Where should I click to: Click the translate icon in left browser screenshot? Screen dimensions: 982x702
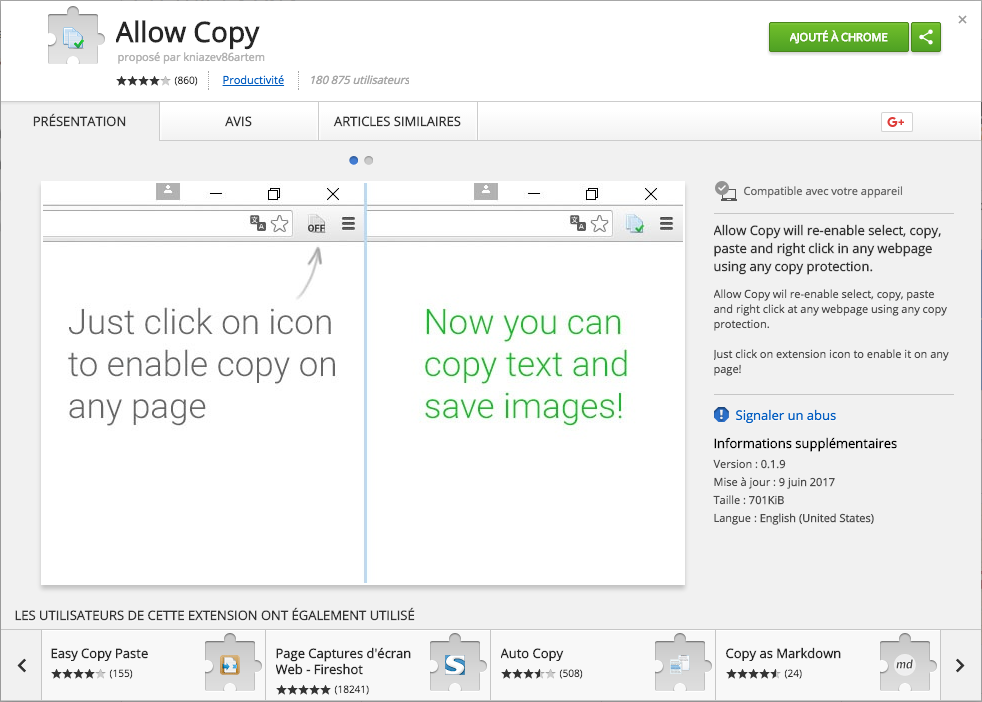(258, 223)
